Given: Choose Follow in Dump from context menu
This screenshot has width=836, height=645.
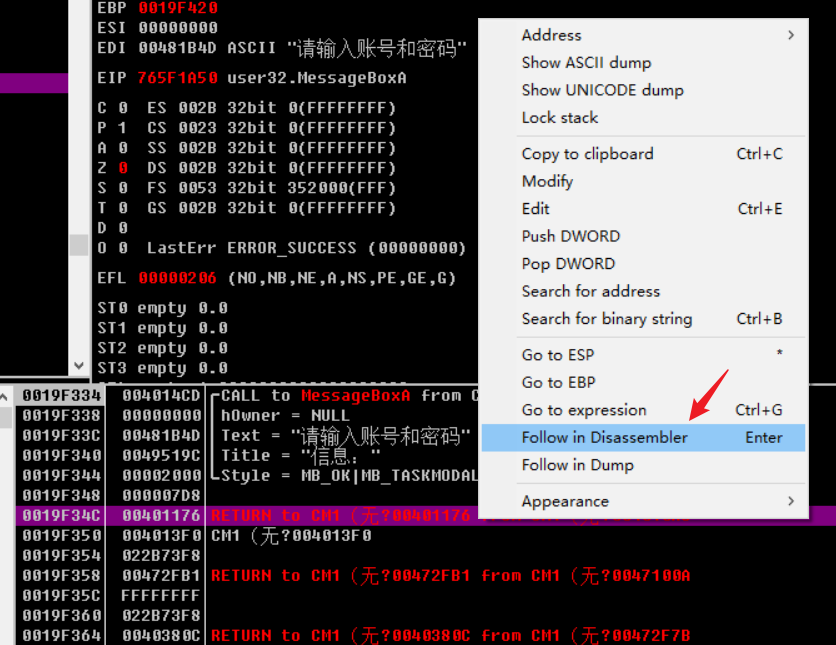Looking at the screenshot, I should coord(577,465).
